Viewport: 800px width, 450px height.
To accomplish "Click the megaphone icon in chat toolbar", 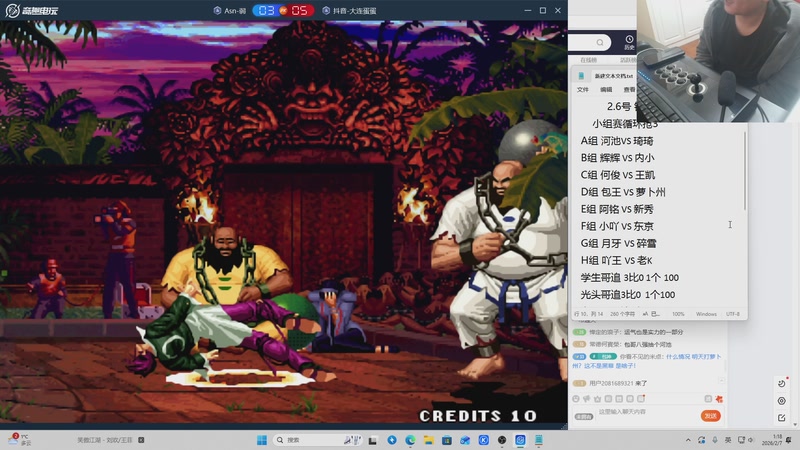I will pos(587,399).
